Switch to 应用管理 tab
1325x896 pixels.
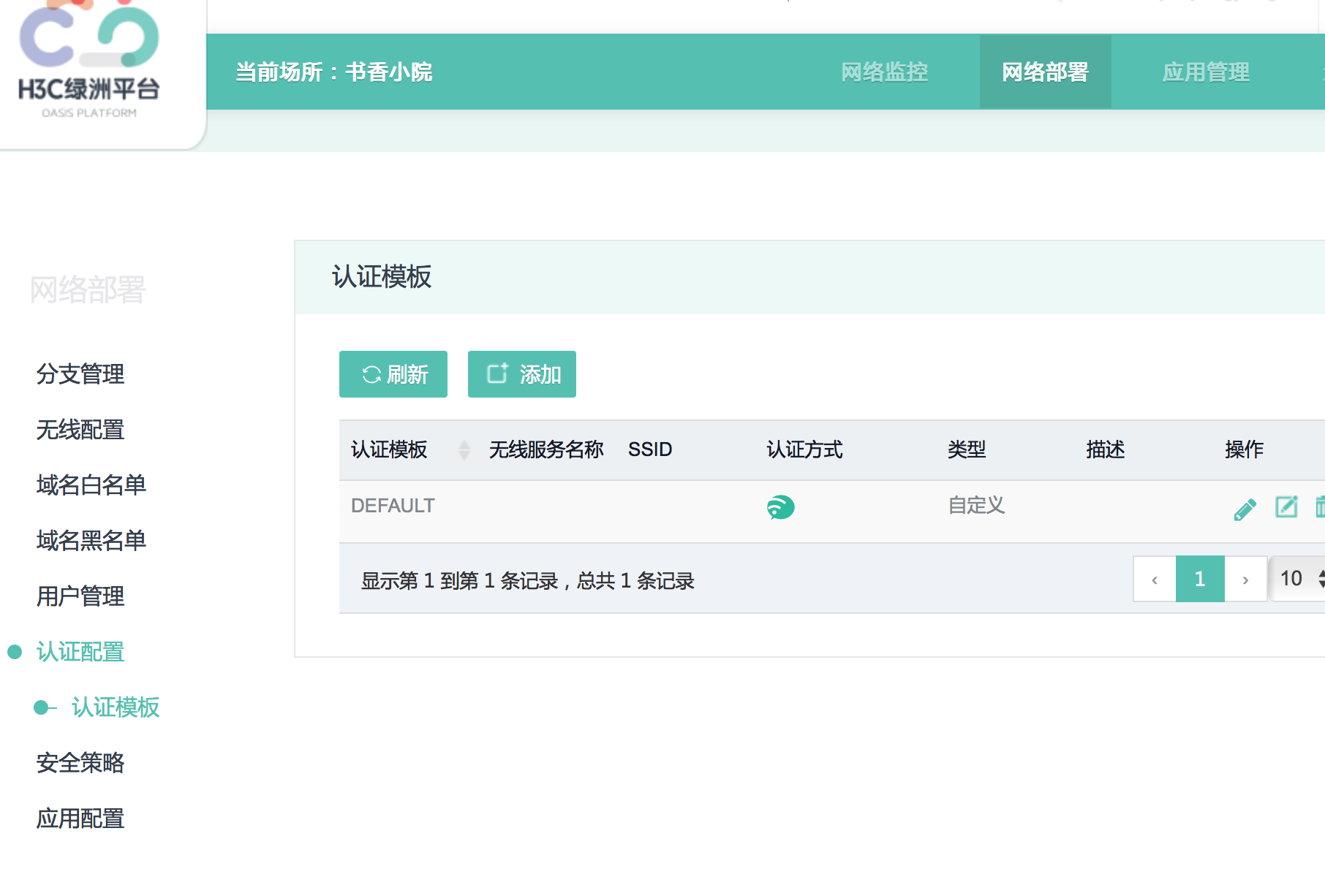1206,72
